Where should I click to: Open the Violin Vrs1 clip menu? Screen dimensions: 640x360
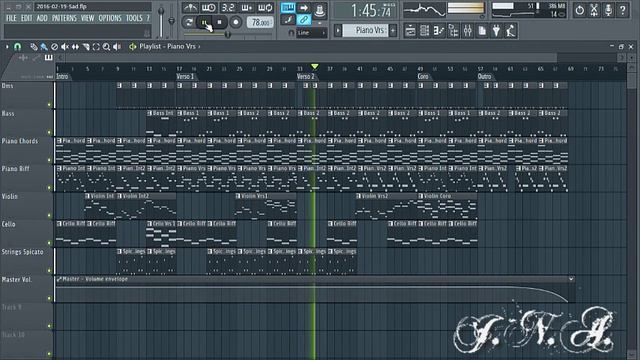[238, 196]
